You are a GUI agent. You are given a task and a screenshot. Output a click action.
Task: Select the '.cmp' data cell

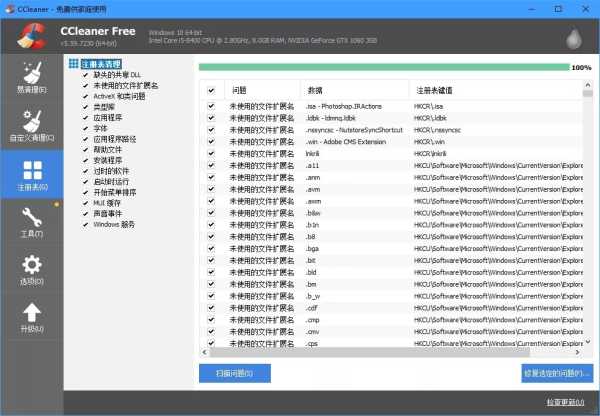coord(313,320)
